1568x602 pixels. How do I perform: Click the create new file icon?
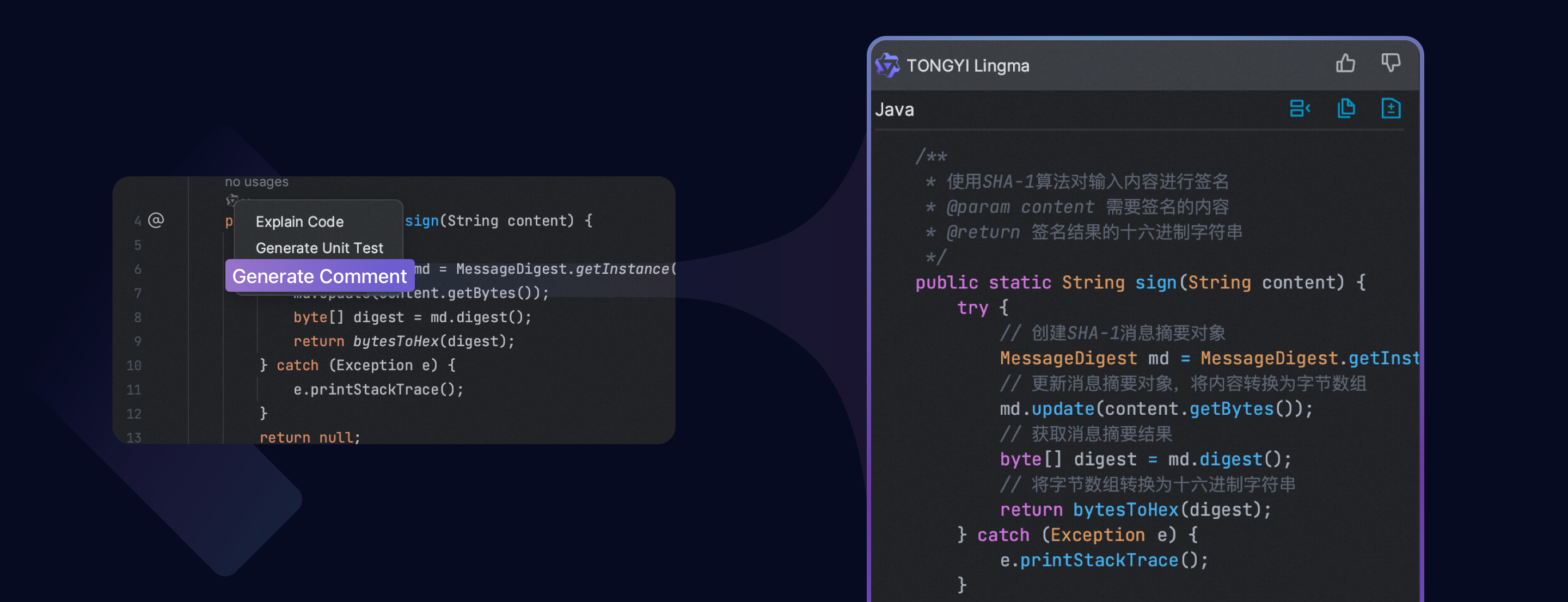click(1391, 109)
